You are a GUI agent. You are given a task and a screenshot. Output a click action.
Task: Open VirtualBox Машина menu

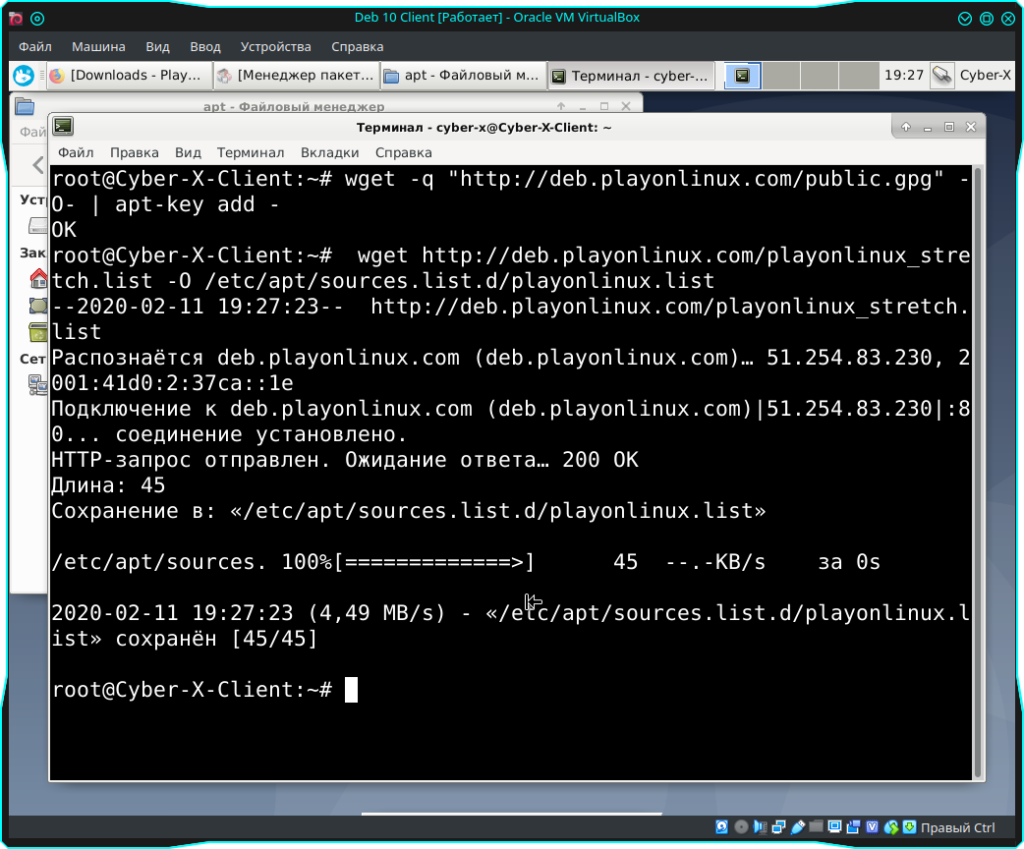click(x=98, y=47)
